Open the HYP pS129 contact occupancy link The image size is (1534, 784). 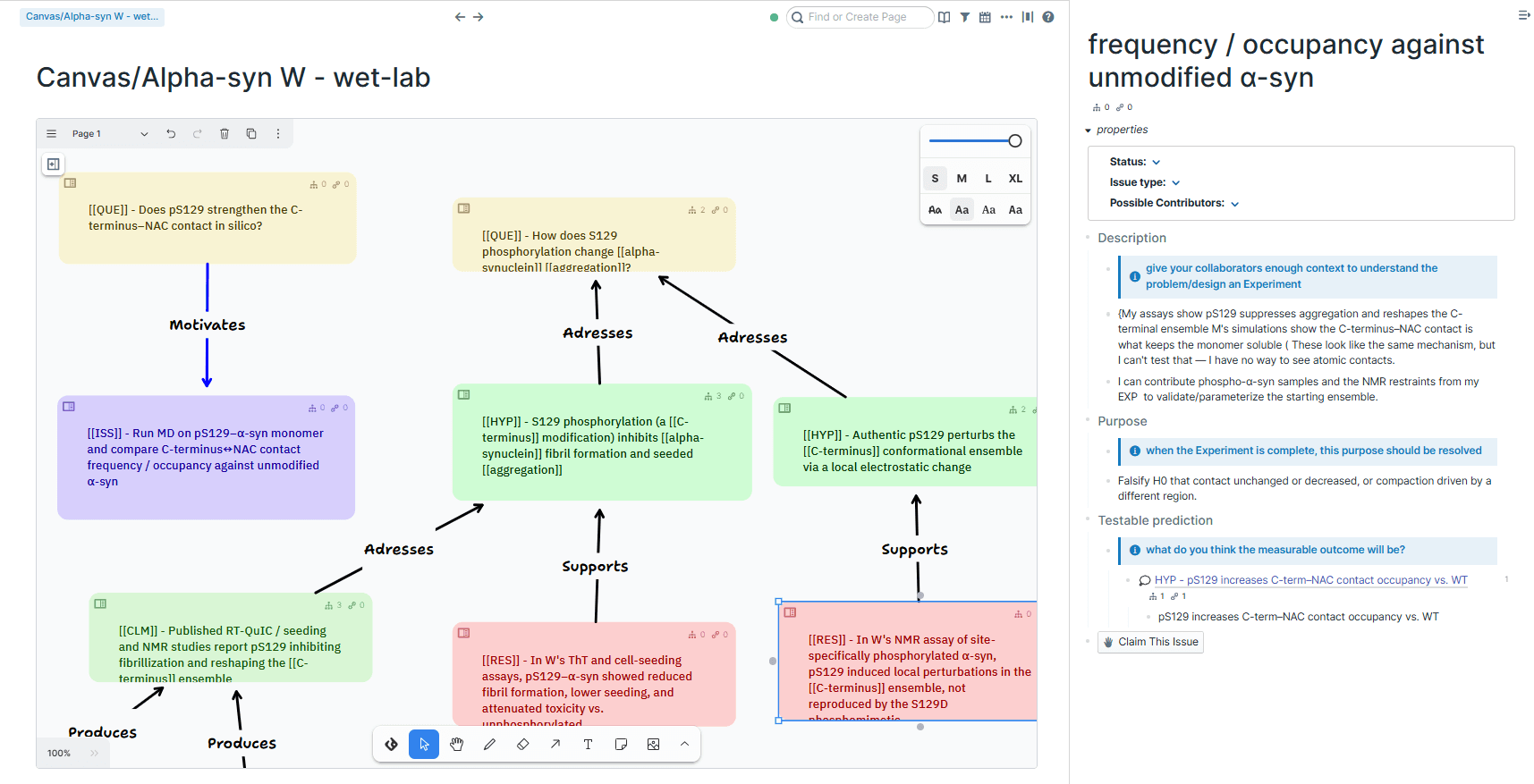pyautogui.click(x=1310, y=580)
